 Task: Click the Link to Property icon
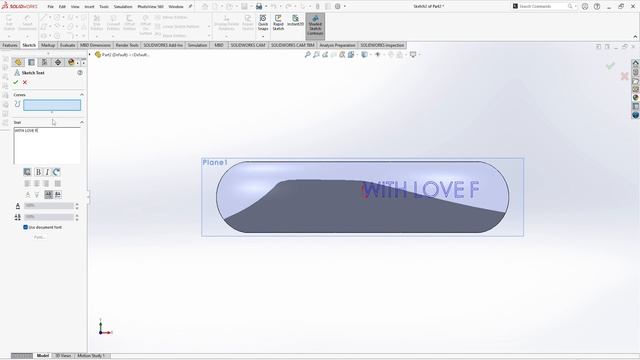[27, 172]
